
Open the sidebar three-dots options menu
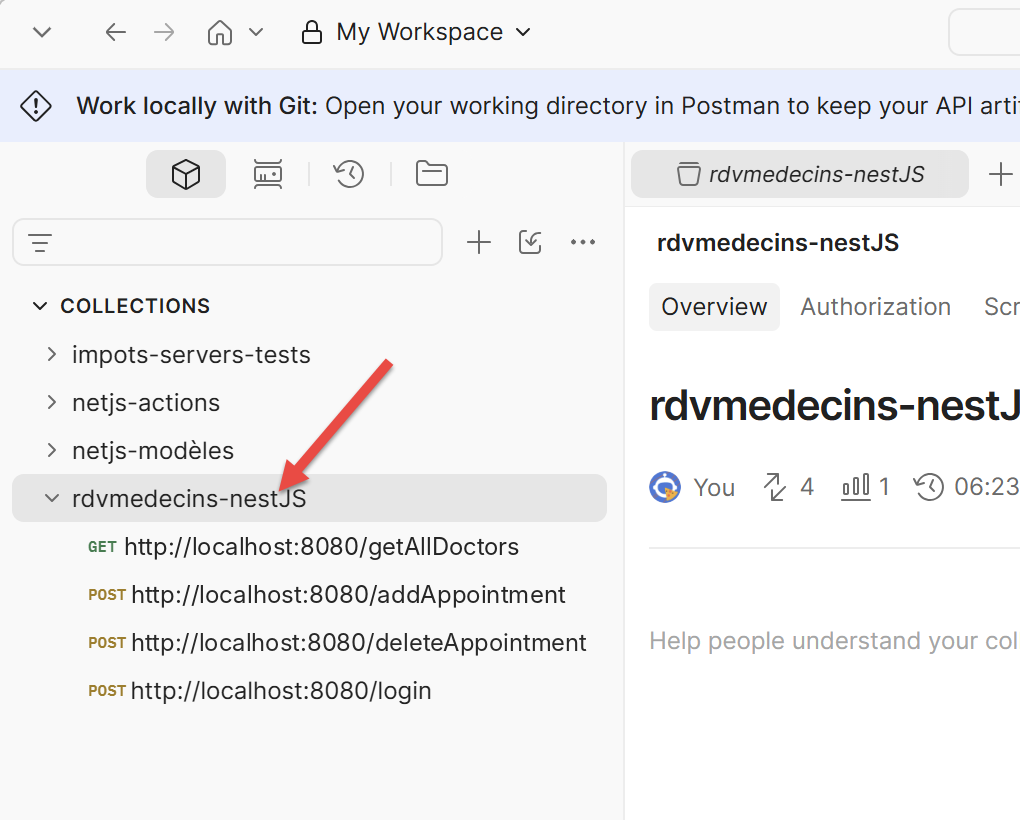583,243
